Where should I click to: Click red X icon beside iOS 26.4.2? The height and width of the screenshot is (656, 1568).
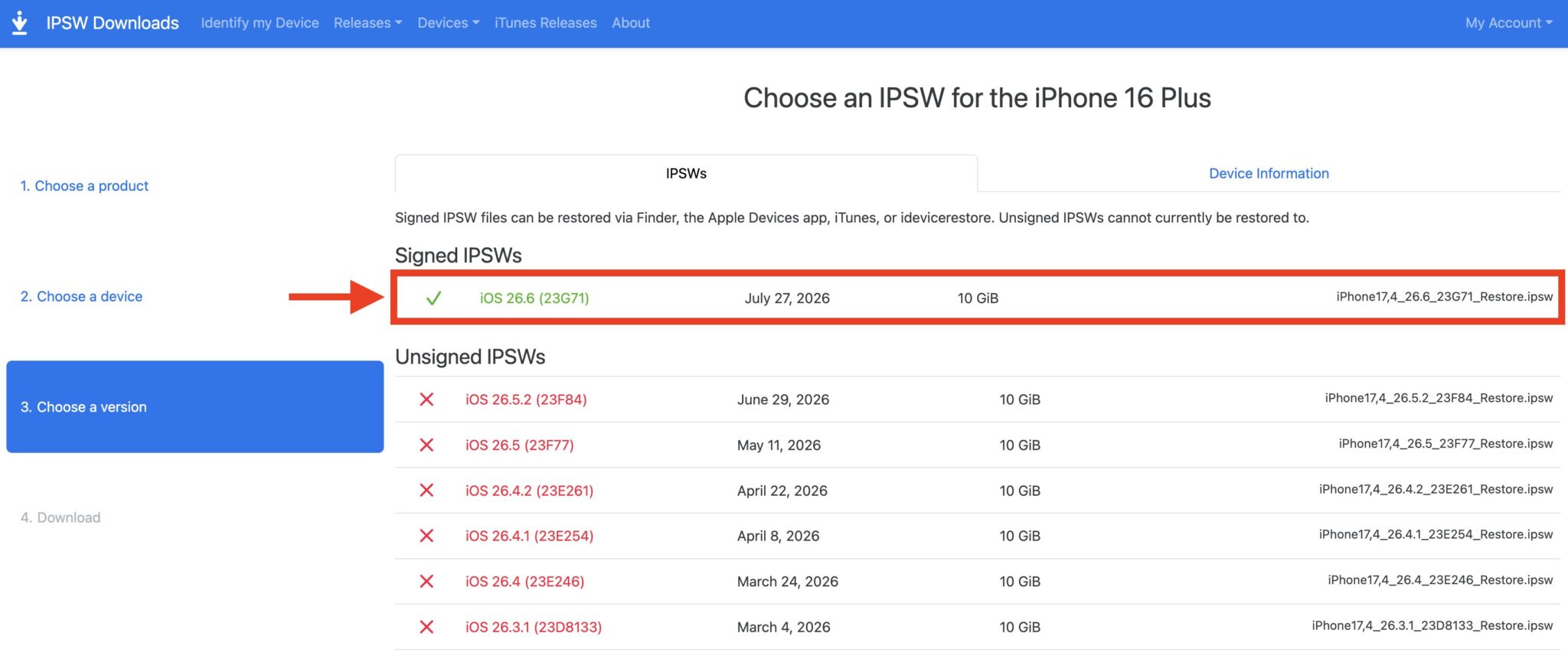pos(426,490)
